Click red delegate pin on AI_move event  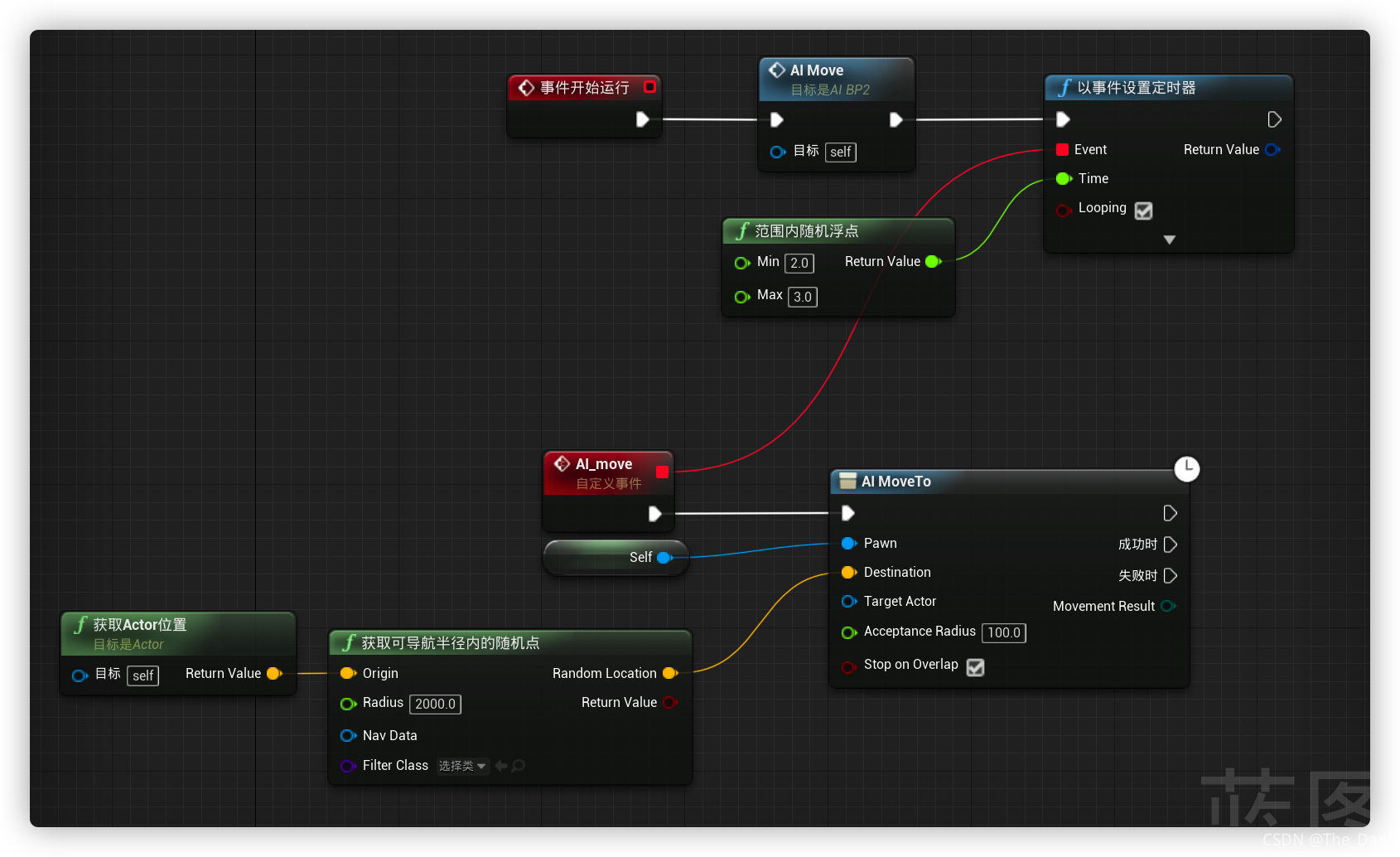coord(662,472)
